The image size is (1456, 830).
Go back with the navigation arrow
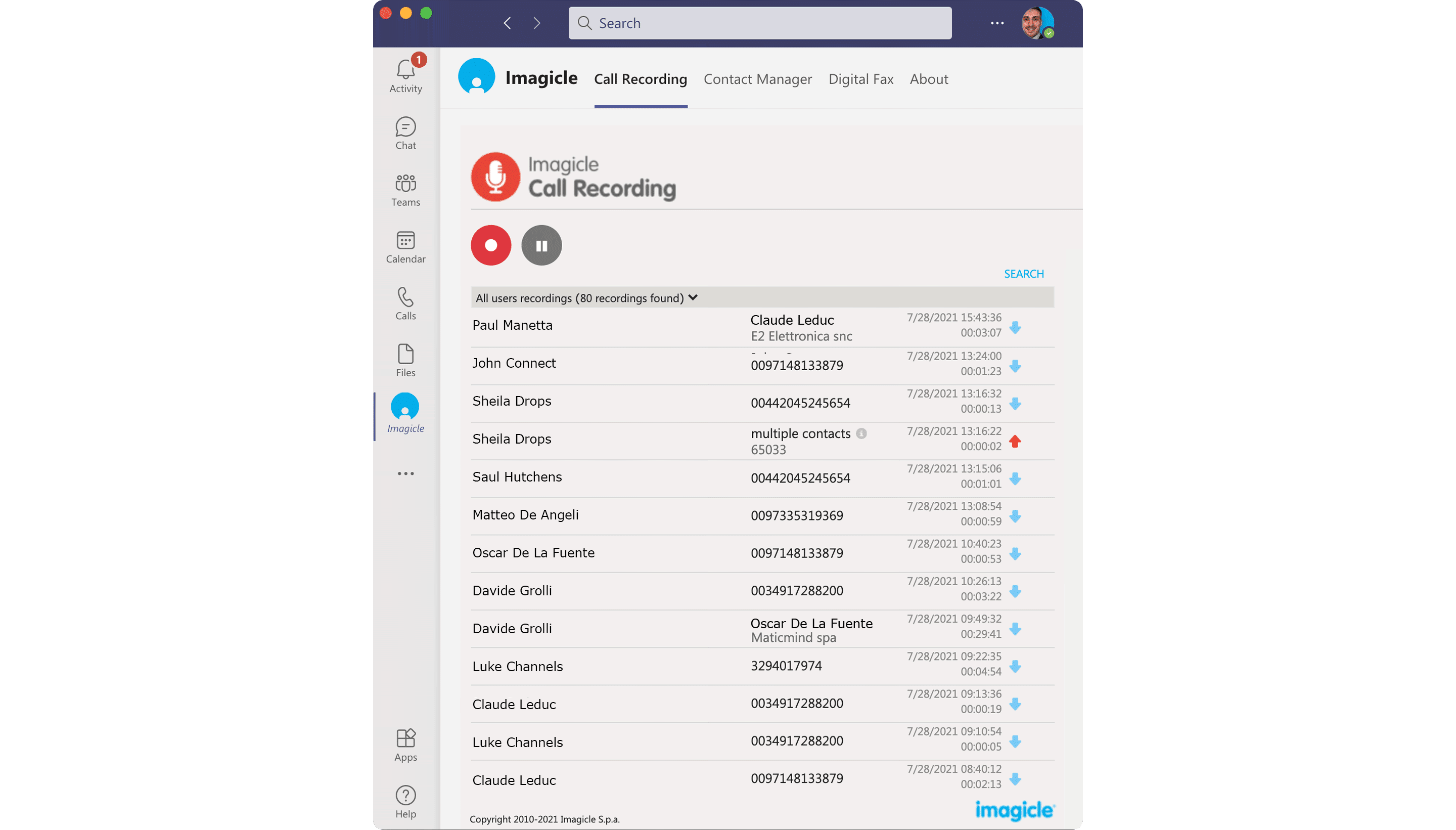[x=507, y=23]
